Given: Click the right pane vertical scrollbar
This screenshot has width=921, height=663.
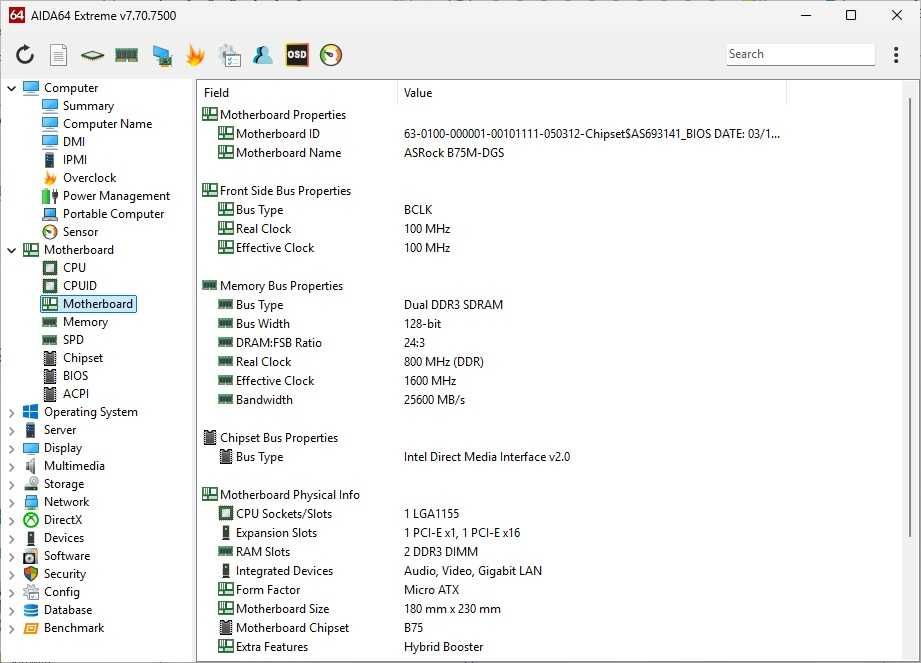Looking at the screenshot, I should click(x=910, y=317).
